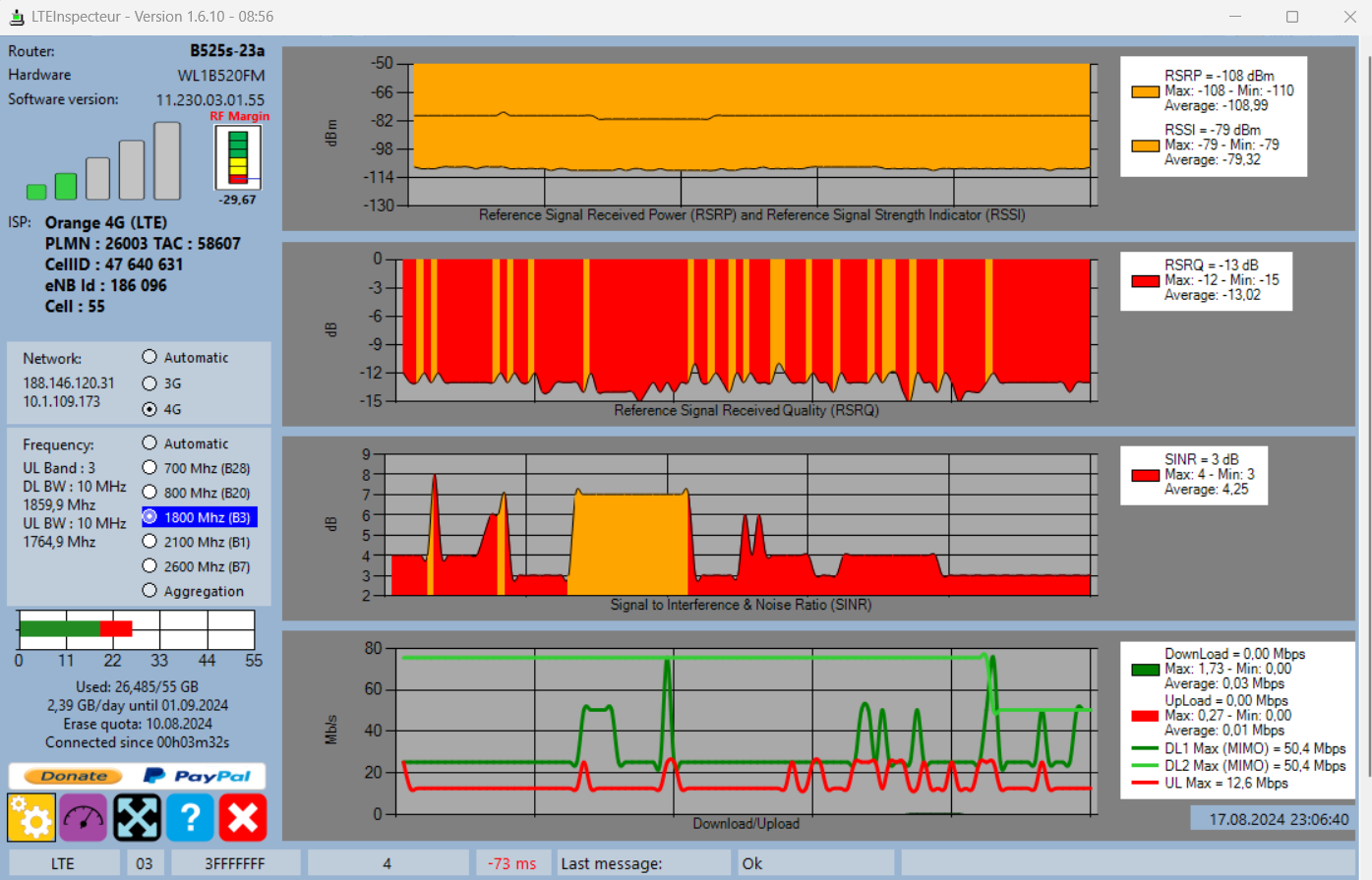
Task: Open help via the blue question mark
Action: [190, 818]
